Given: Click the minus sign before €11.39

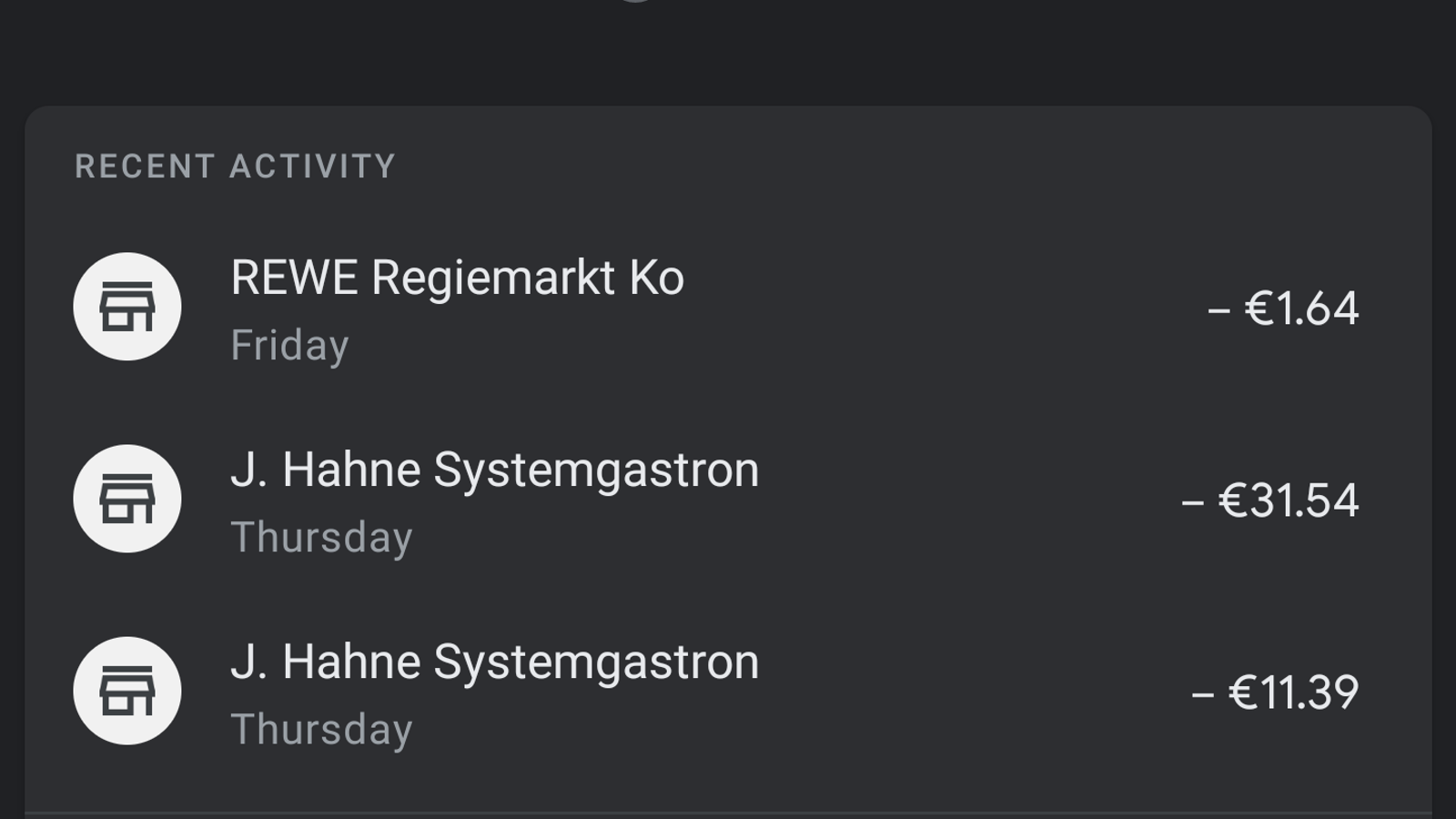Looking at the screenshot, I should click(x=1203, y=695).
